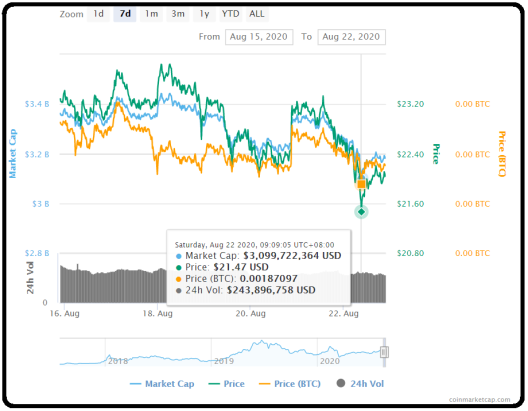
Task: Toggle 24h Vol series in legend
Action: (360, 384)
